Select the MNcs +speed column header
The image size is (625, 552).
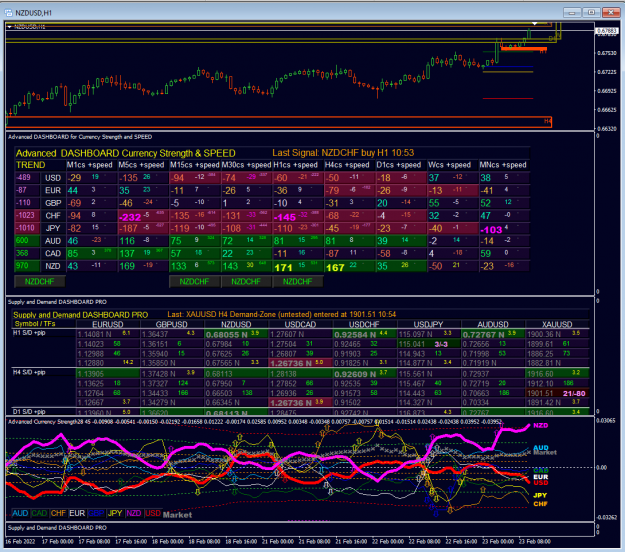pyautogui.click(x=503, y=165)
